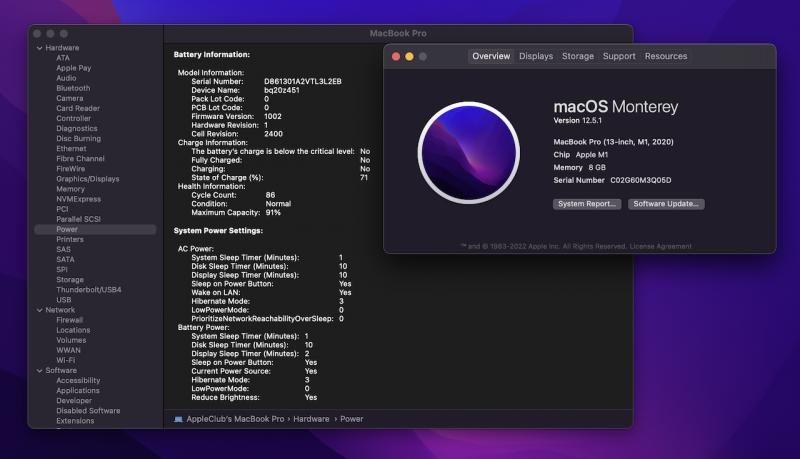Click the System Power Settings heading

pos(218,231)
